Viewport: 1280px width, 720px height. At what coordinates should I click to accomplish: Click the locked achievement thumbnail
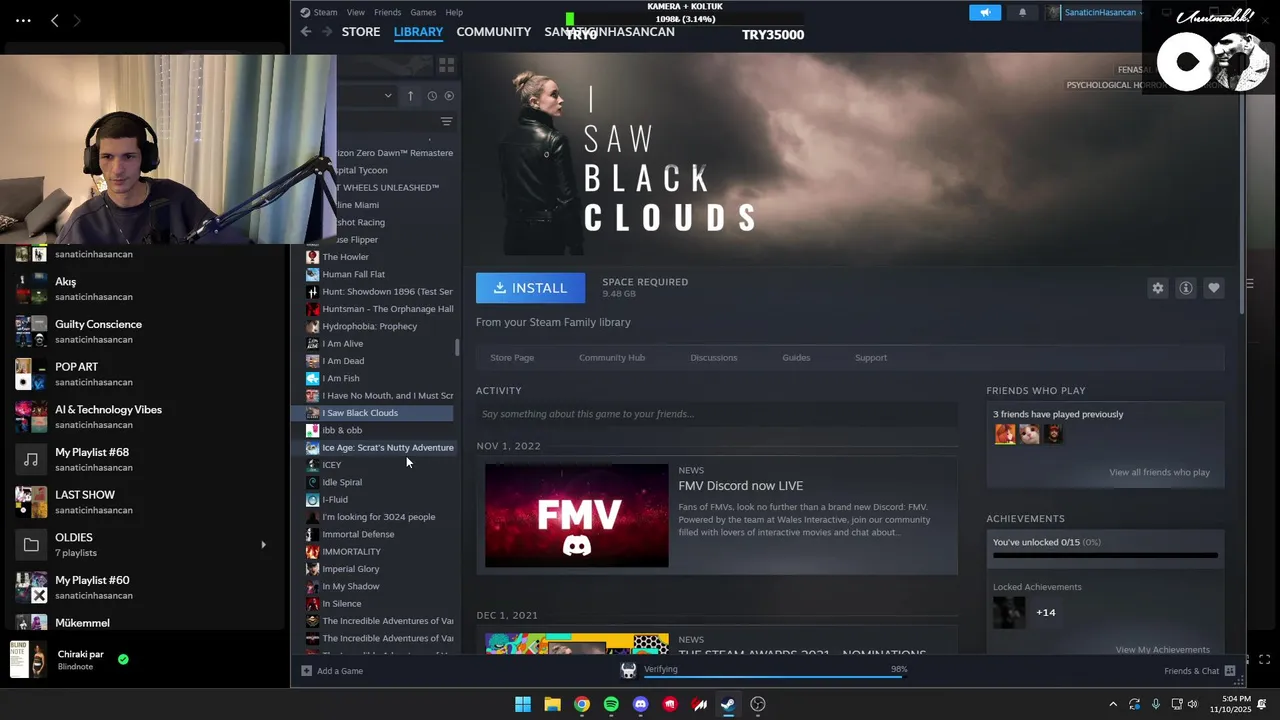pyautogui.click(x=1009, y=612)
